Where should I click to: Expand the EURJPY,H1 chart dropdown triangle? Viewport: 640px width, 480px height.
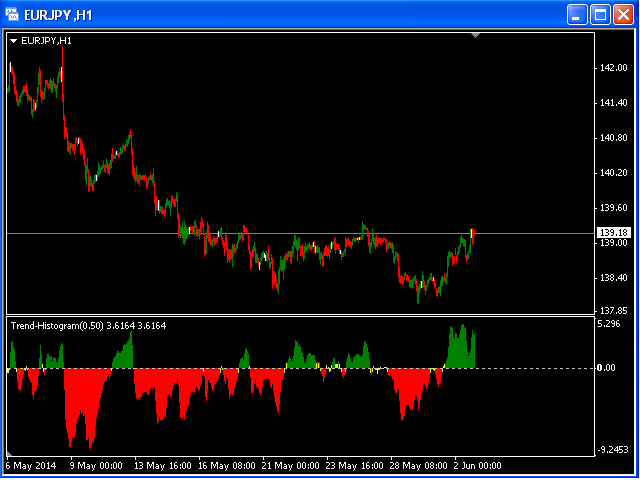tap(13, 41)
